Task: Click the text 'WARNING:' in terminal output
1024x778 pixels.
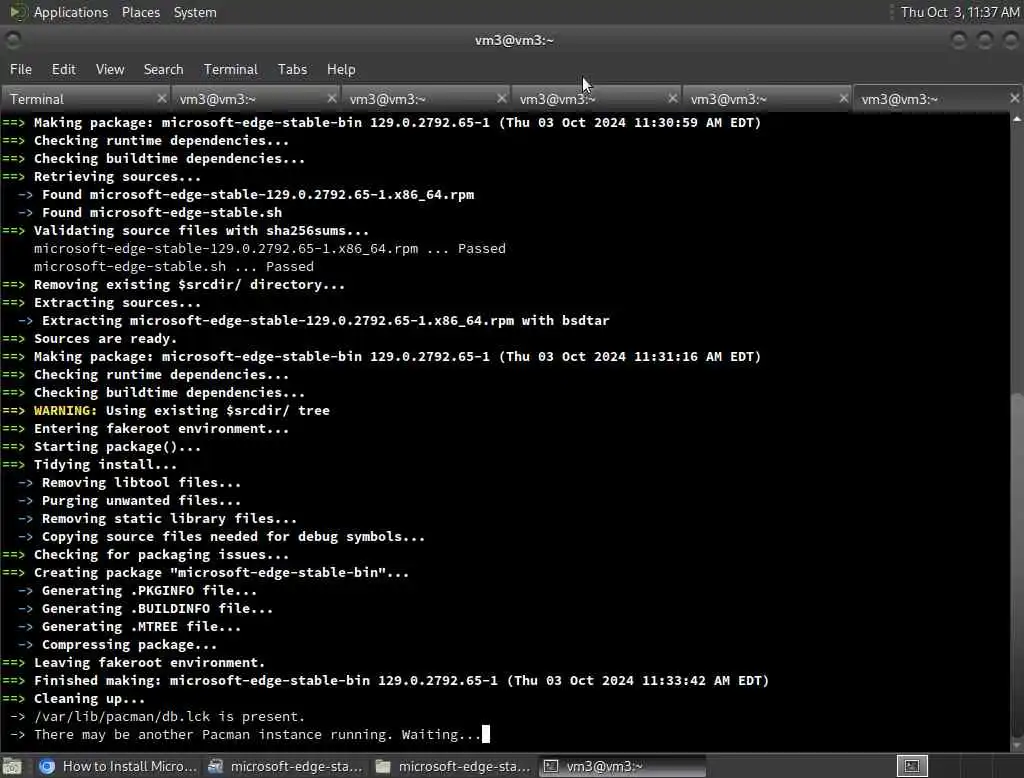Action: [65, 410]
